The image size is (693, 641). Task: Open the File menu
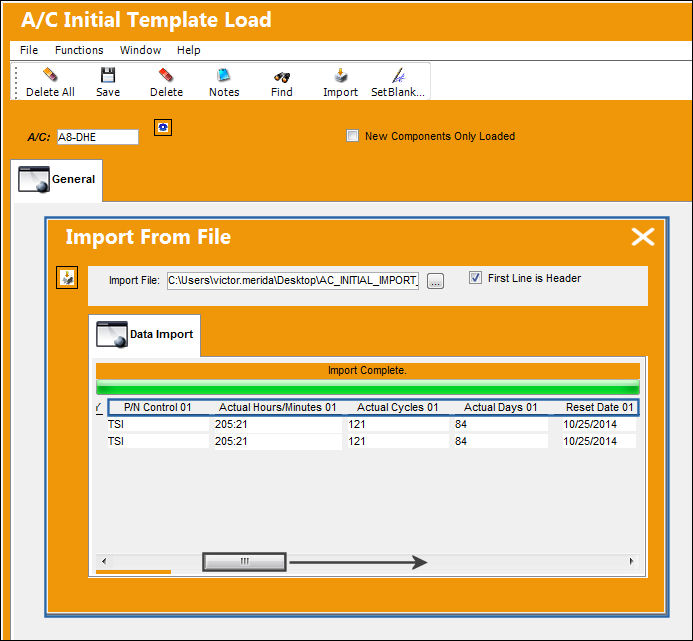click(x=29, y=50)
